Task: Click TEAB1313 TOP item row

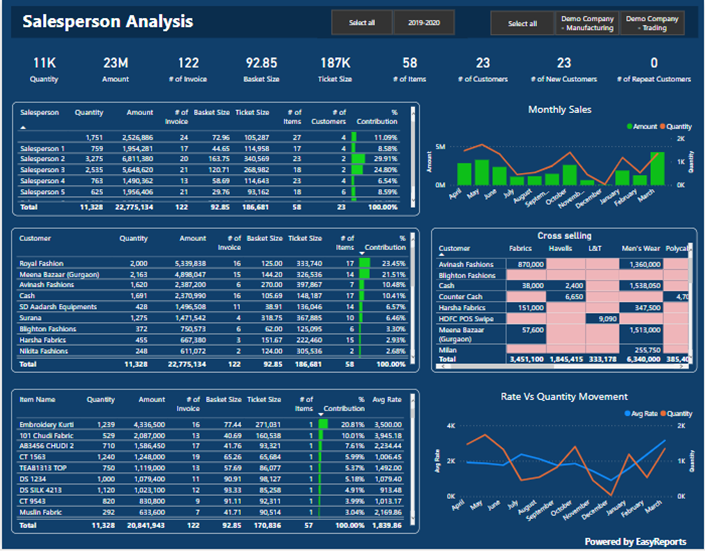Action: 210,468
